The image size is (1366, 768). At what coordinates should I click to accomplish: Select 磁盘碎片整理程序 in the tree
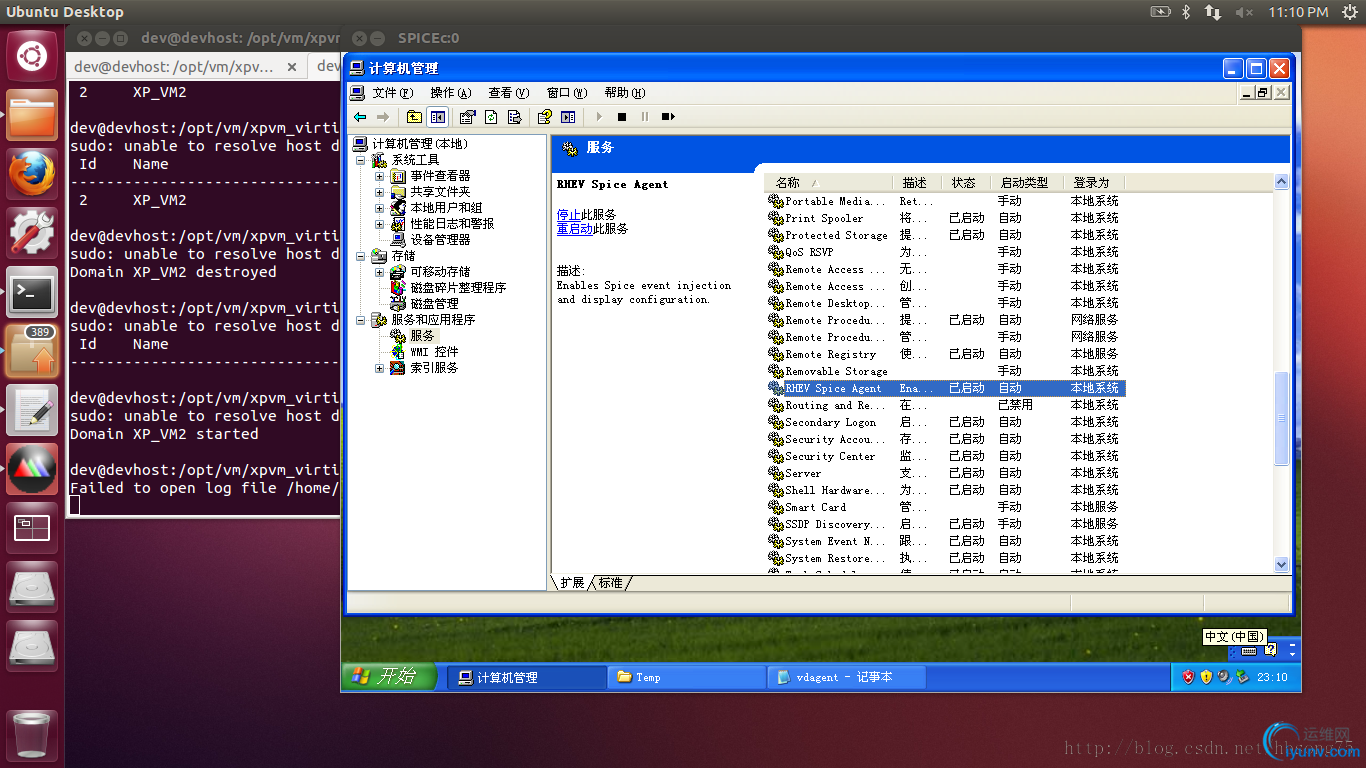(458, 288)
